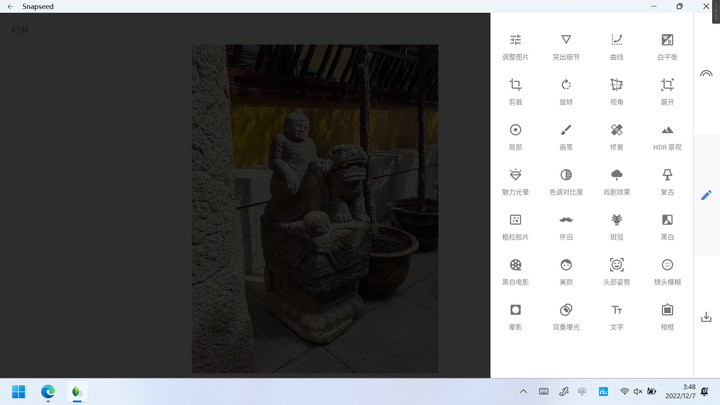The width and height of the screenshot is (720, 405).
Task: Check the battery status icon
Action: pyautogui.click(x=652, y=392)
